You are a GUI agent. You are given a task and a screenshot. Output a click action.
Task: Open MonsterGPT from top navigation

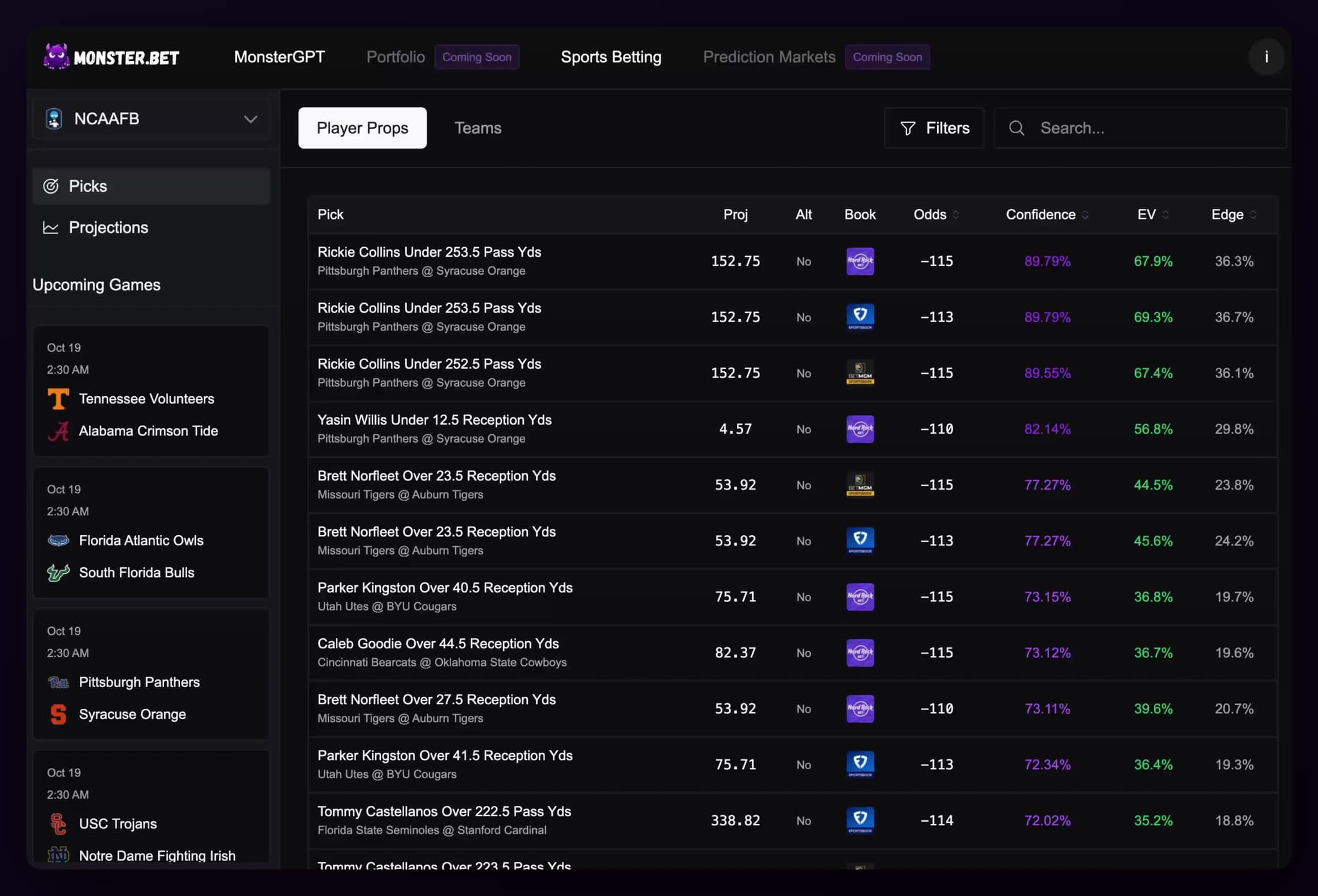click(x=279, y=57)
